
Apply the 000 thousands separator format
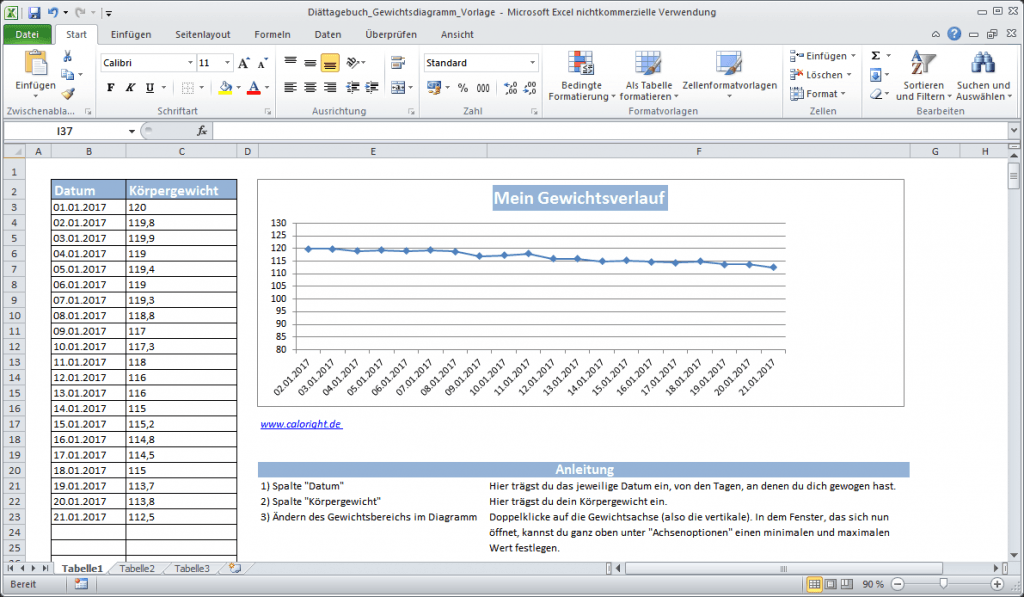[x=483, y=88]
